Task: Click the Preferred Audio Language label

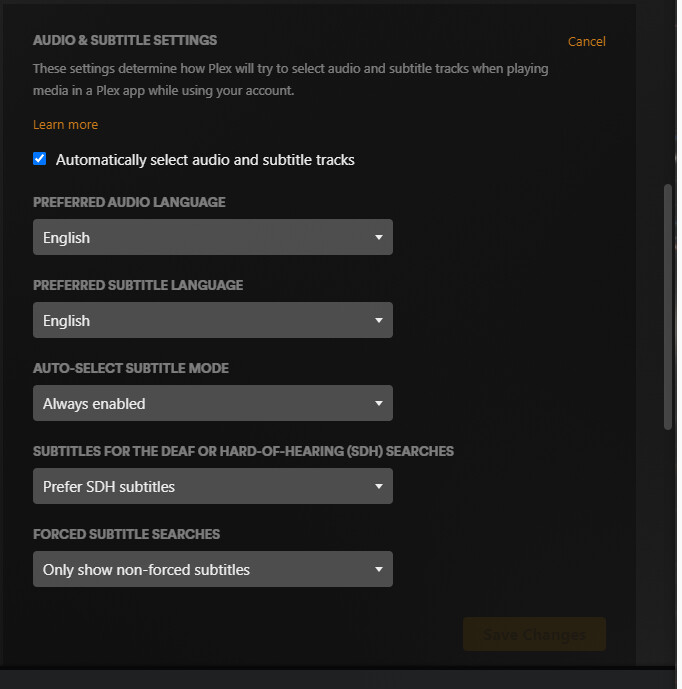Action: click(x=129, y=202)
